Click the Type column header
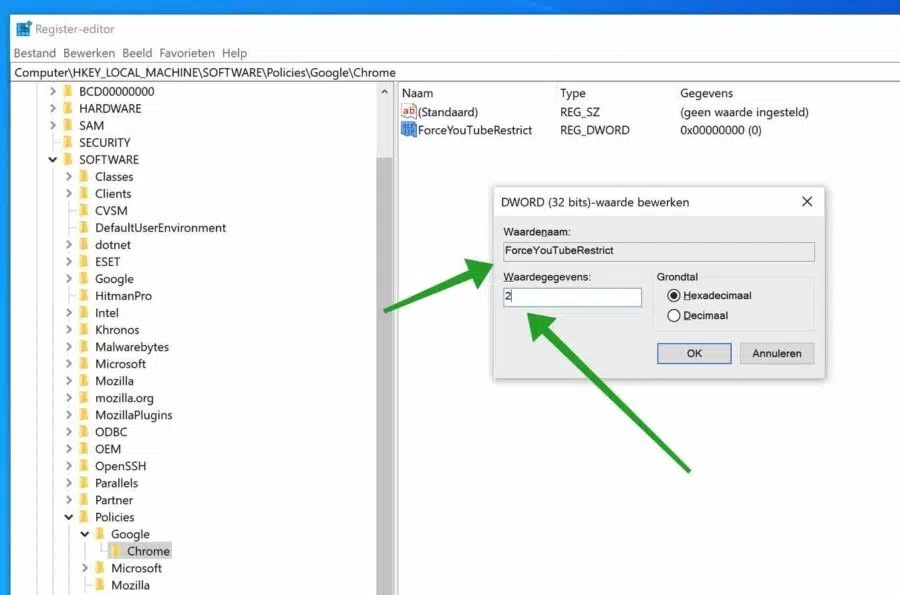This screenshot has height=595, width=900. tap(573, 93)
